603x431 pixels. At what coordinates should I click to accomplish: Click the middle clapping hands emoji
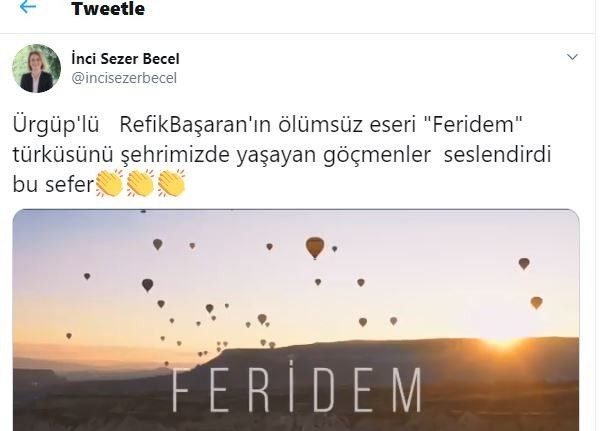(x=140, y=183)
